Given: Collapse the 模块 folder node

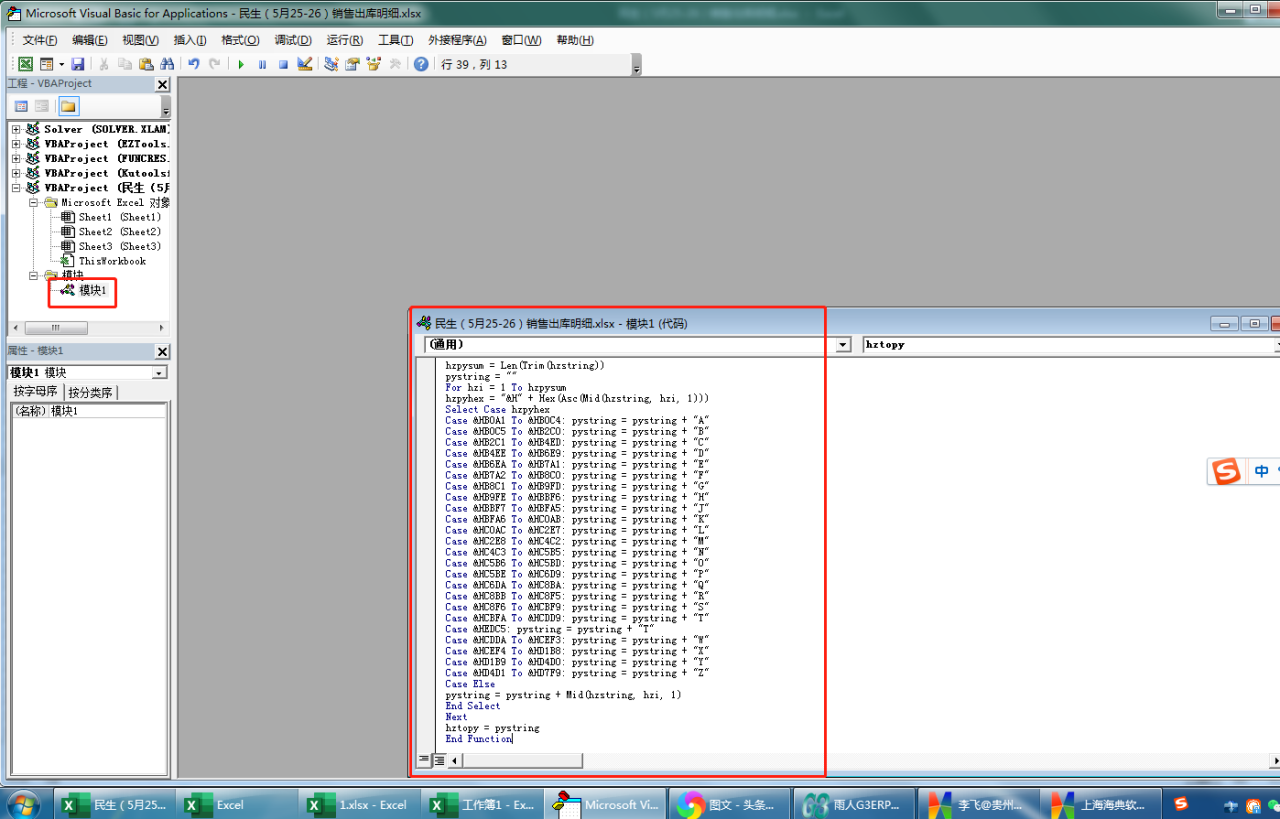Looking at the screenshot, I should point(33,275).
